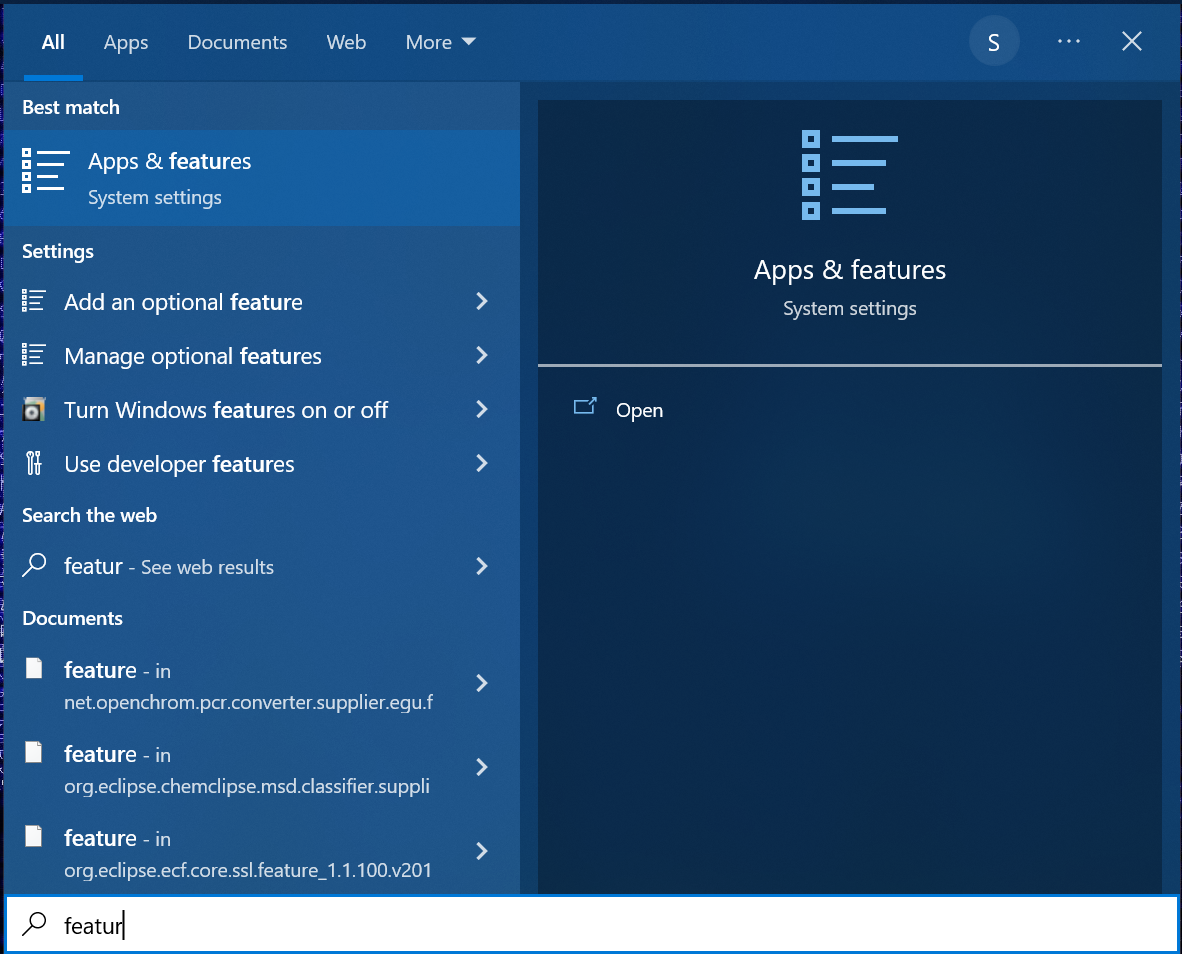
Task: Expand chevron for org.eclipse.chemclipse.msd feature document
Action: coord(482,767)
